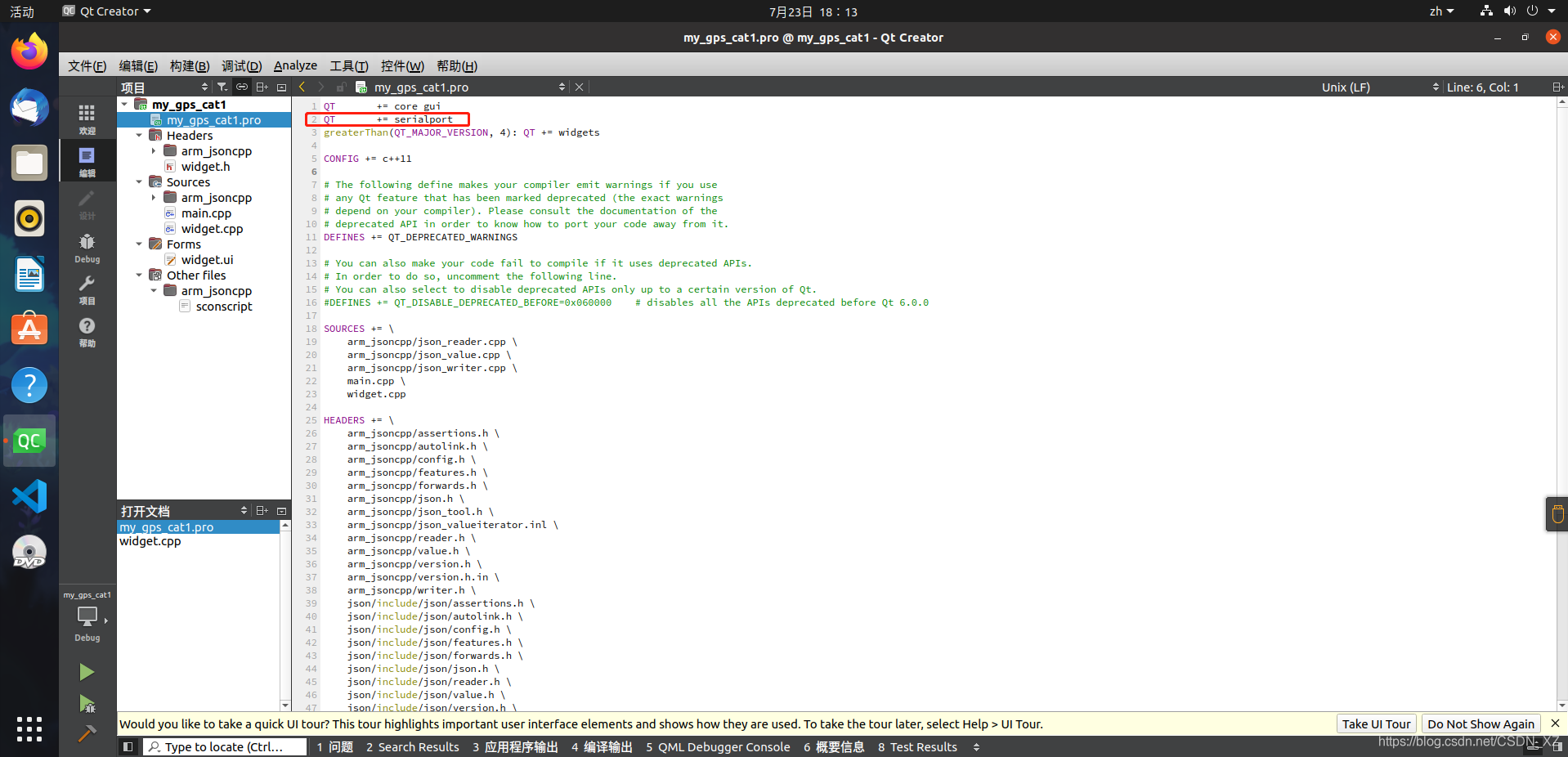The height and width of the screenshot is (757, 1568).
Task: Collapse the Headers folder
Action: point(139,135)
